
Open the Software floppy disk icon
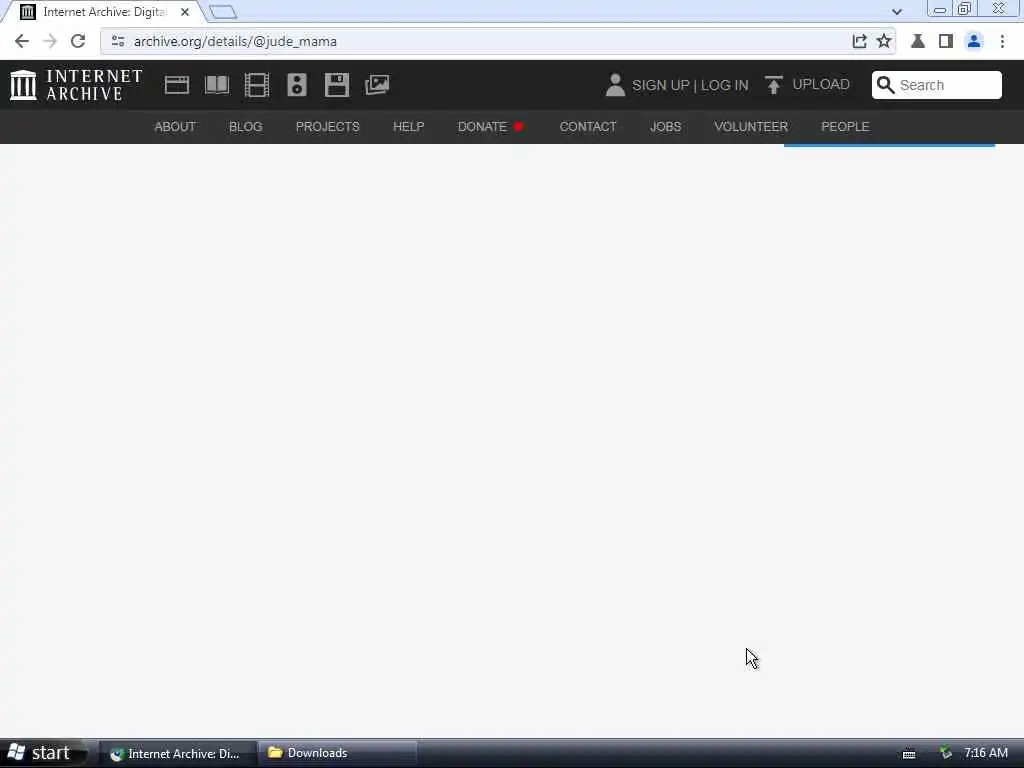(x=337, y=85)
